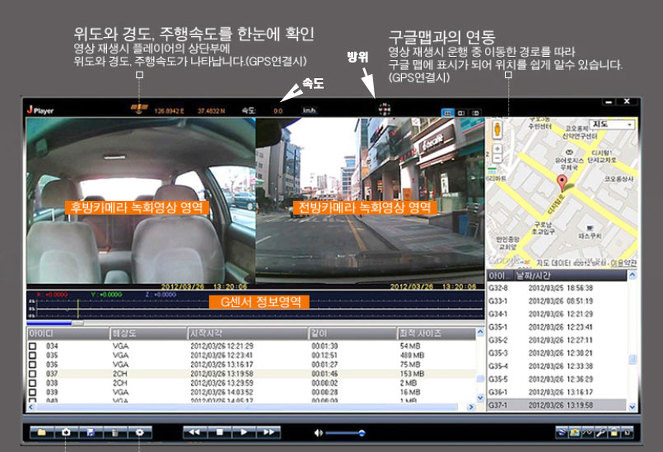Check the box for file 038
The image size is (663, 452).
(x=33, y=383)
